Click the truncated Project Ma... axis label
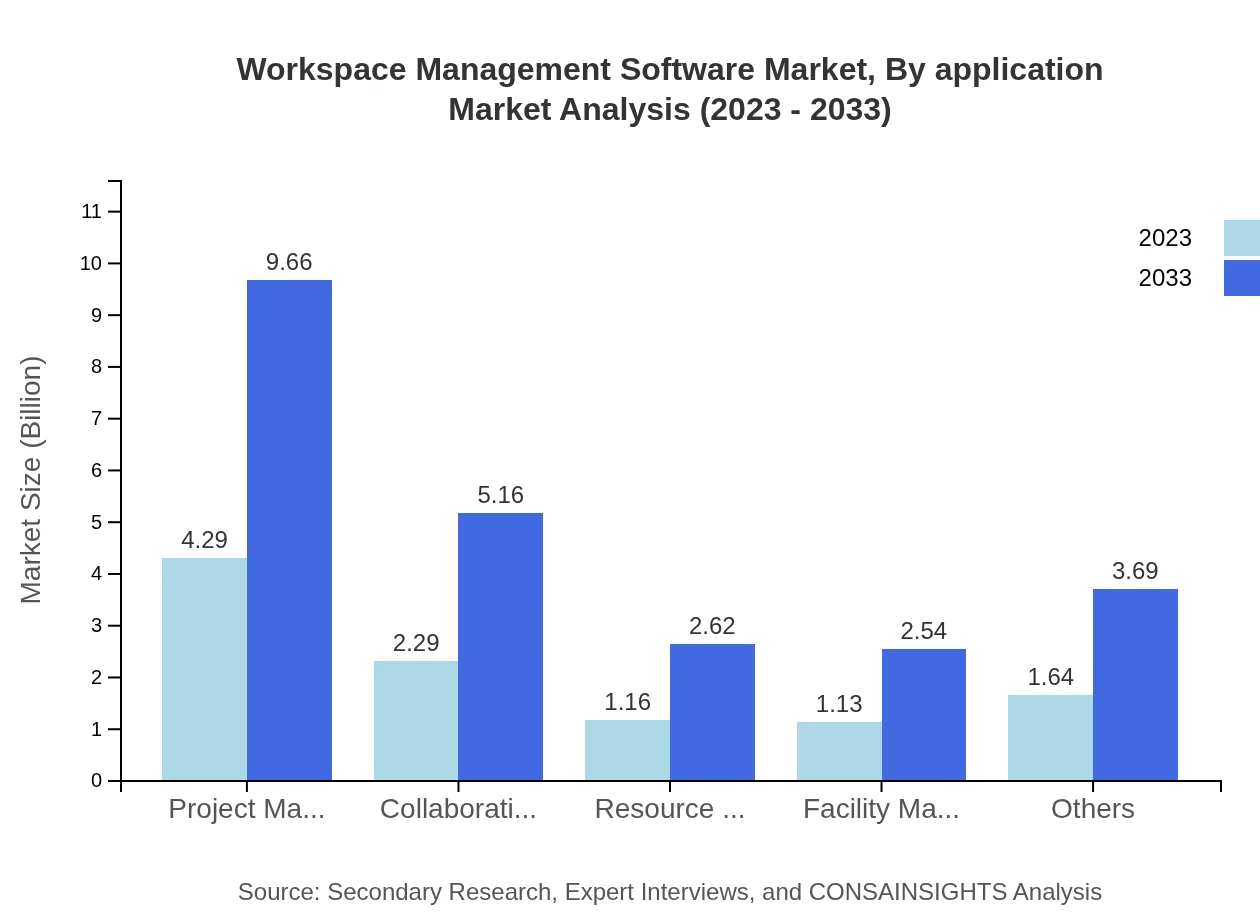1260x920 pixels. (x=246, y=808)
